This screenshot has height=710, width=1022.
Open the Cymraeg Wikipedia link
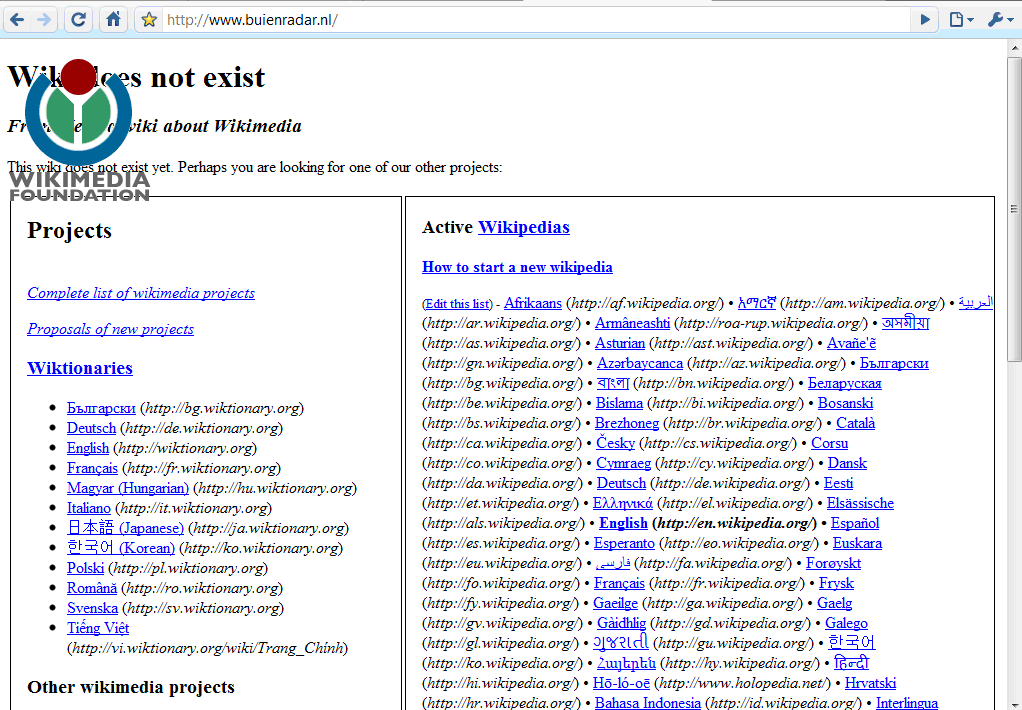[x=624, y=463]
